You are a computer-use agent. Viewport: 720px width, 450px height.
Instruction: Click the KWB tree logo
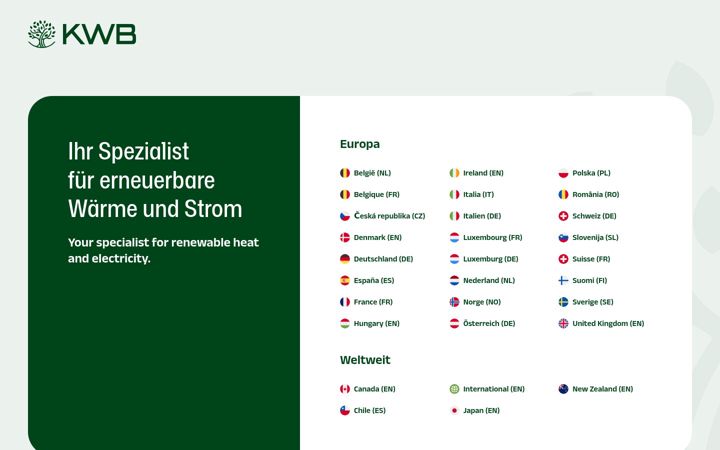[41, 34]
